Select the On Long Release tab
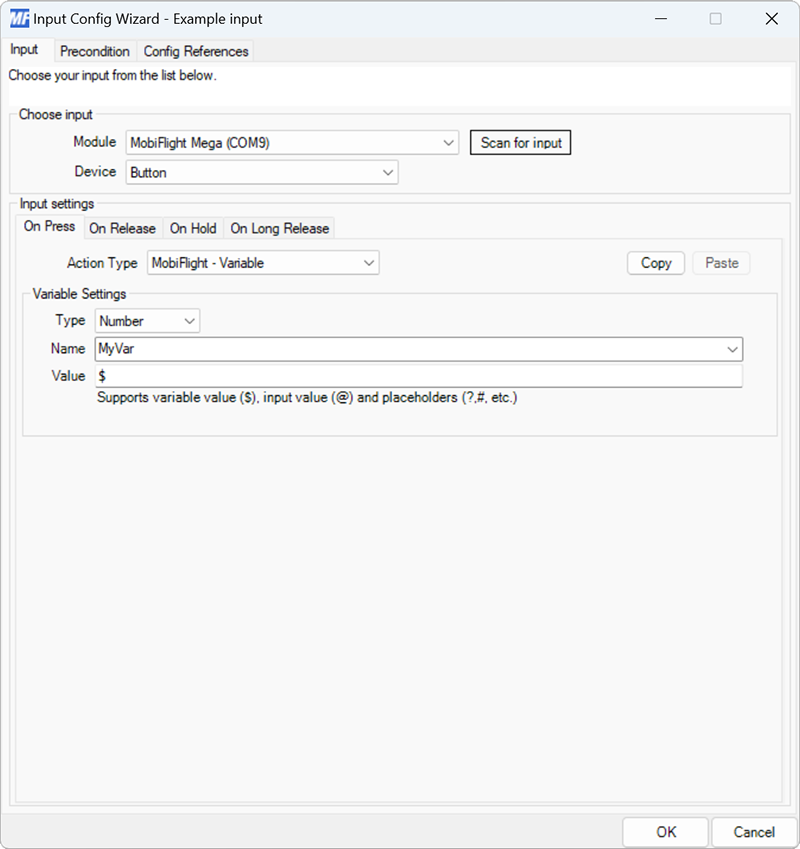 click(x=279, y=228)
